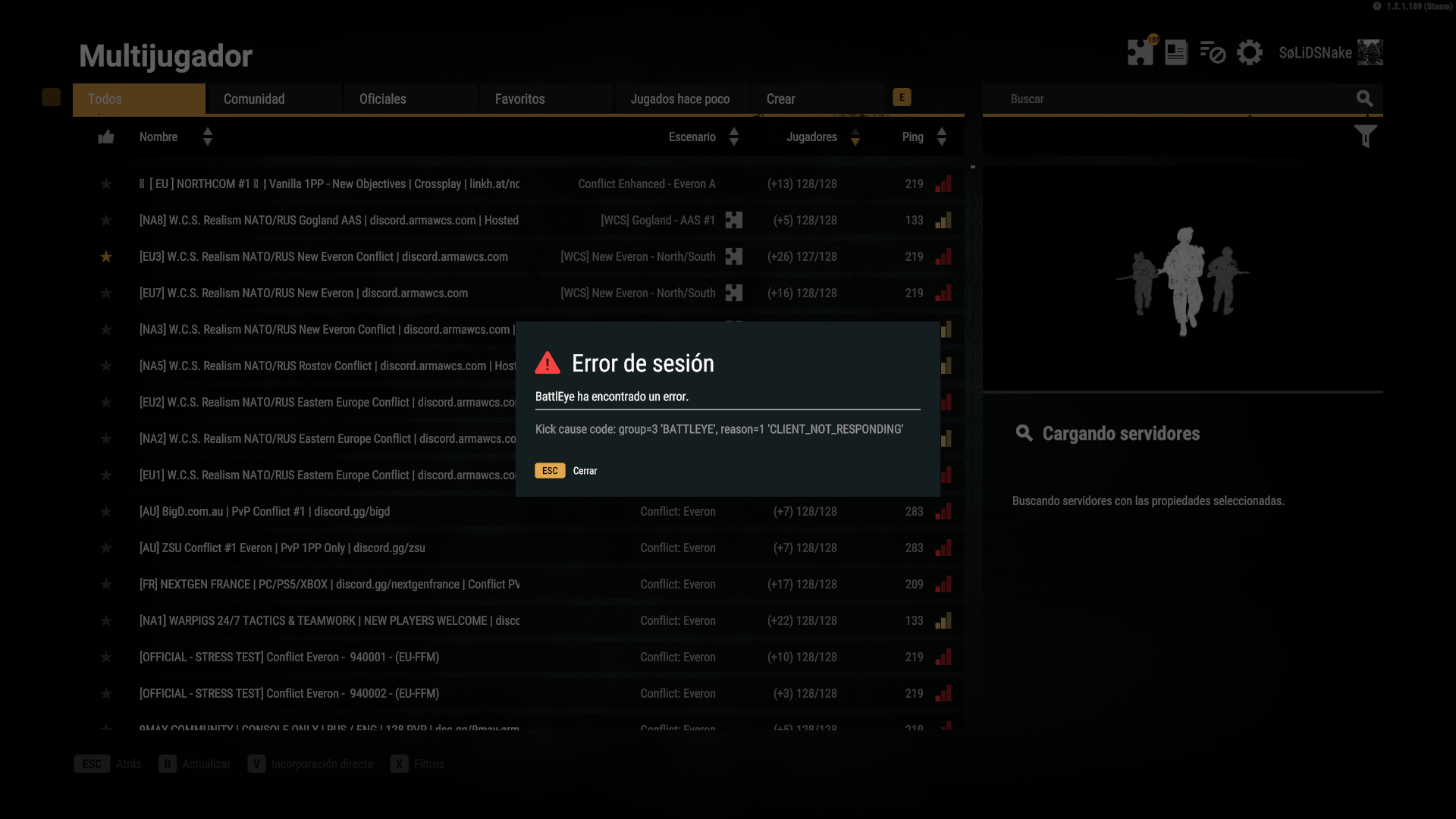Click 'Conflict Enhanced - Everon A' scenario
Viewport: 1456px width, 819px height.
(x=647, y=184)
